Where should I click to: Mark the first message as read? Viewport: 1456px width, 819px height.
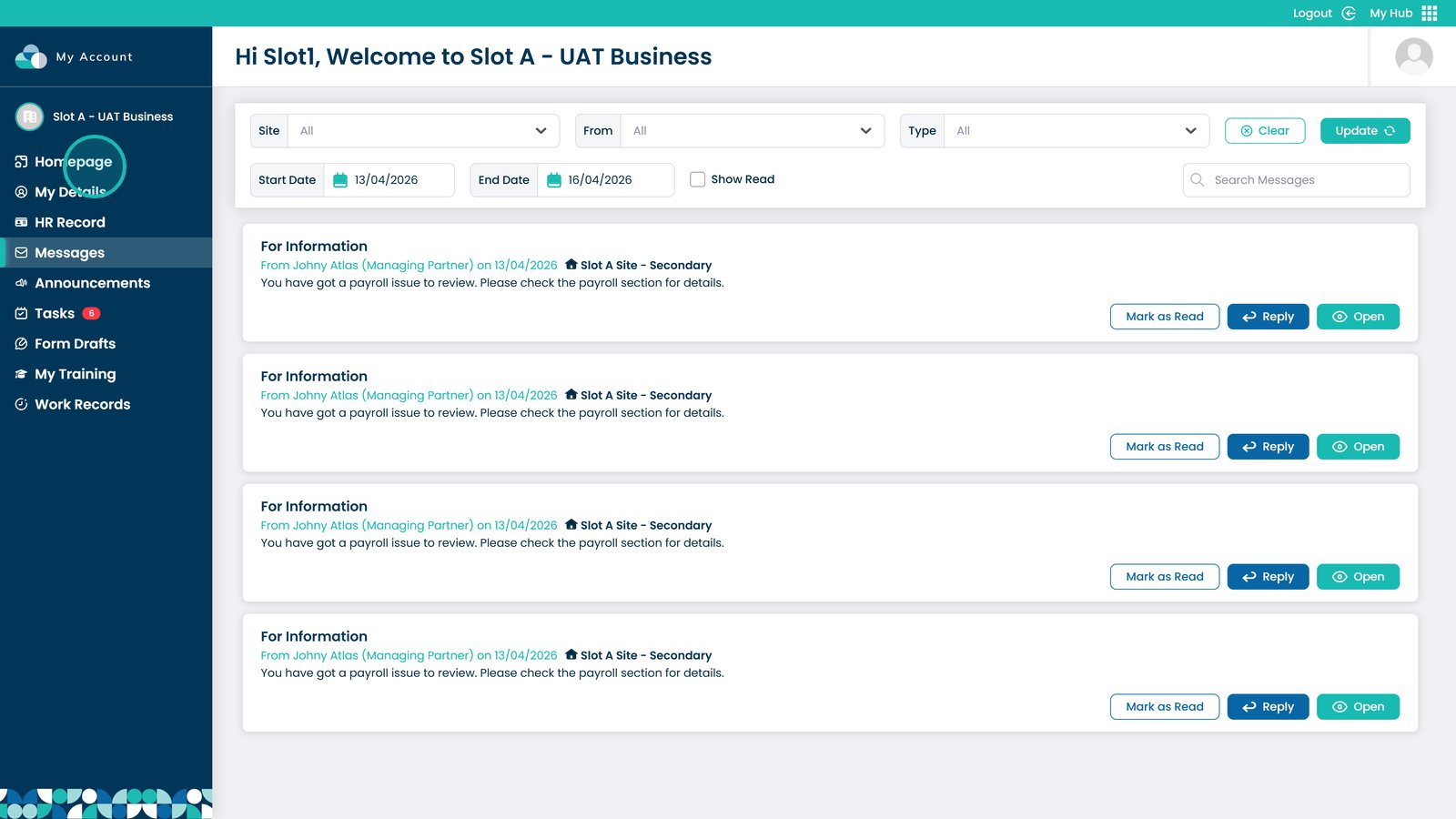pos(1164,317)
